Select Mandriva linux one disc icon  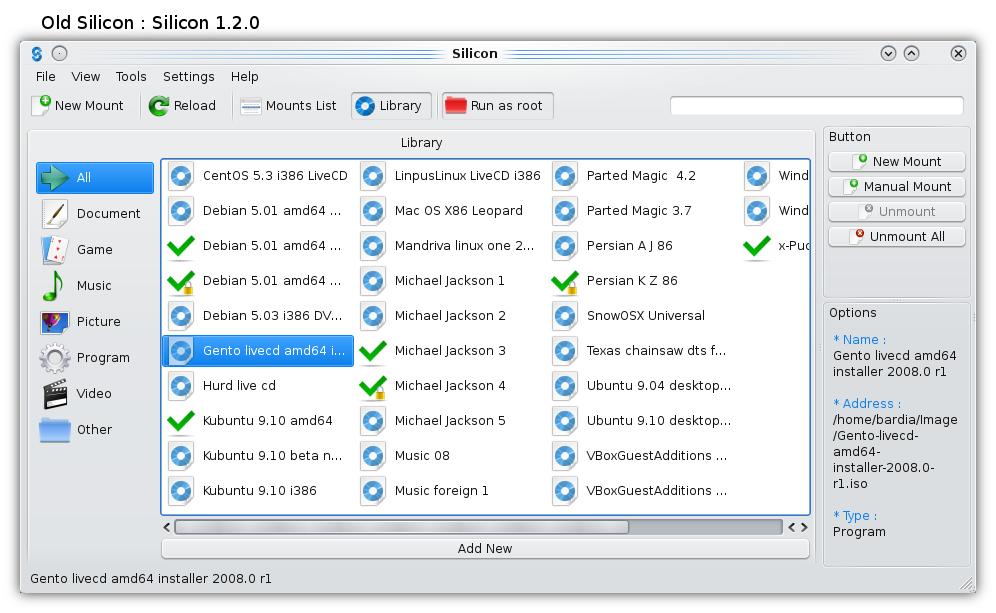coord(373,246)
